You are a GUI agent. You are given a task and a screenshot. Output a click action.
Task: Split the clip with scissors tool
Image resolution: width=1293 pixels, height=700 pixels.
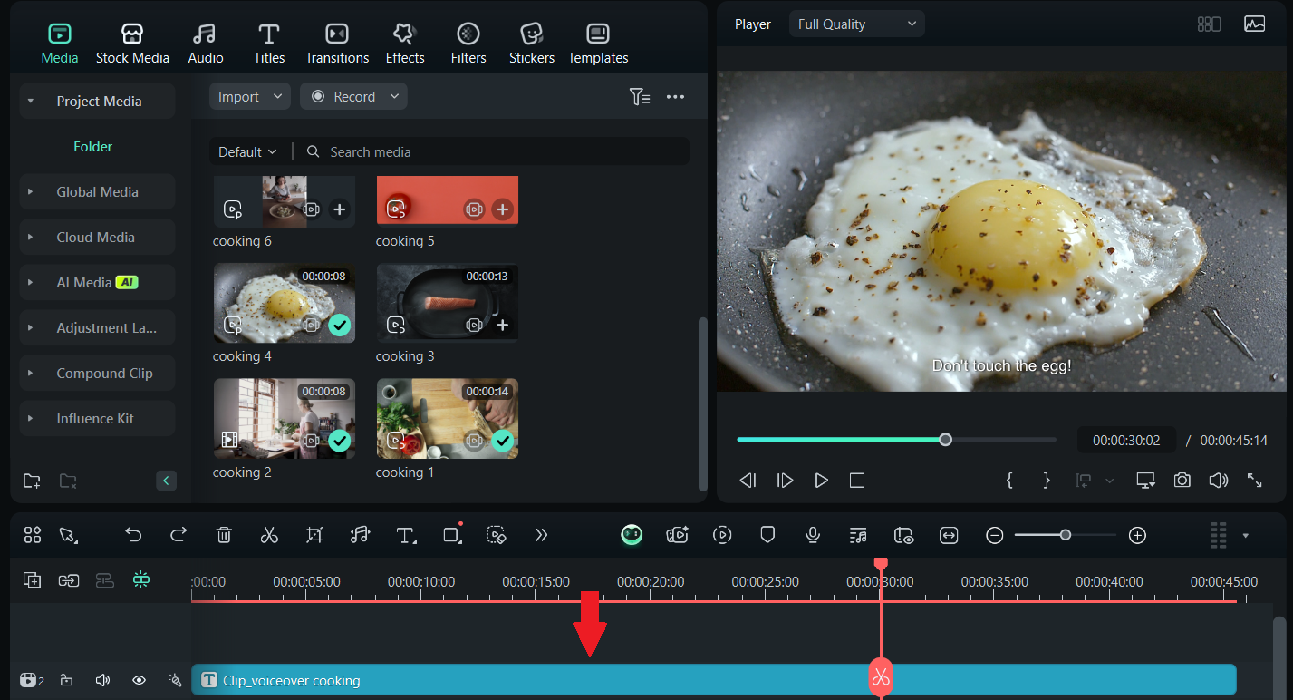[x=269, y=535]
